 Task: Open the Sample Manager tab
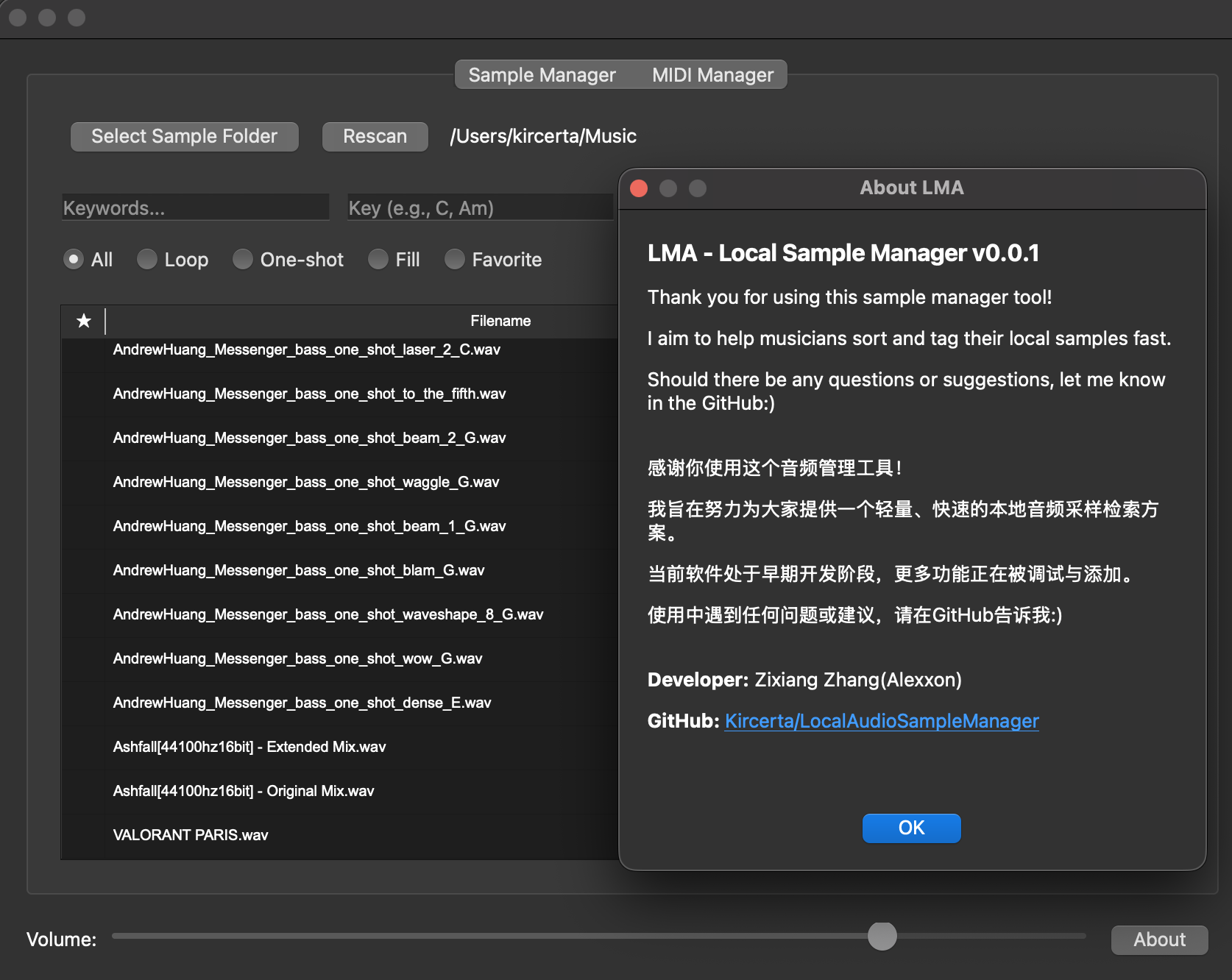pos(542,75)
